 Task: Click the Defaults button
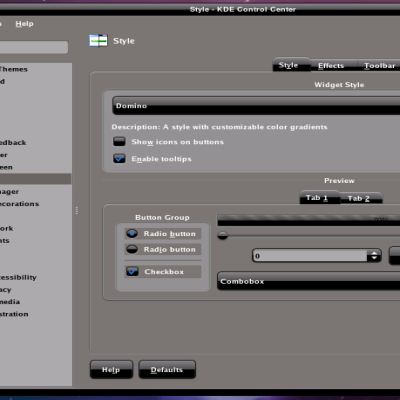167,369
